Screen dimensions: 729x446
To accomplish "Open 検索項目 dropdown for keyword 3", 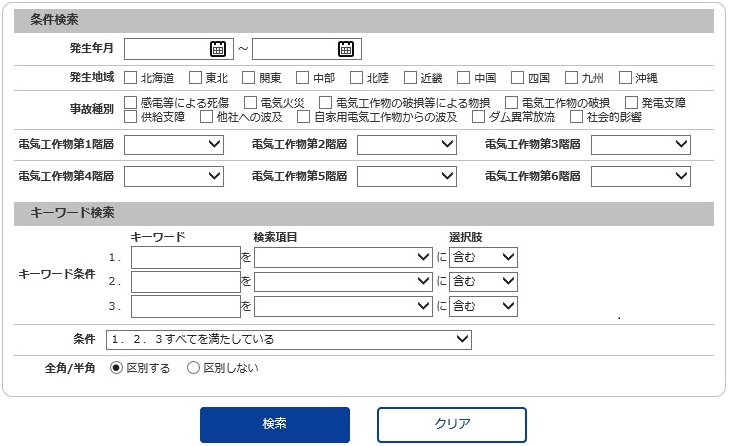I will point(344,306).
